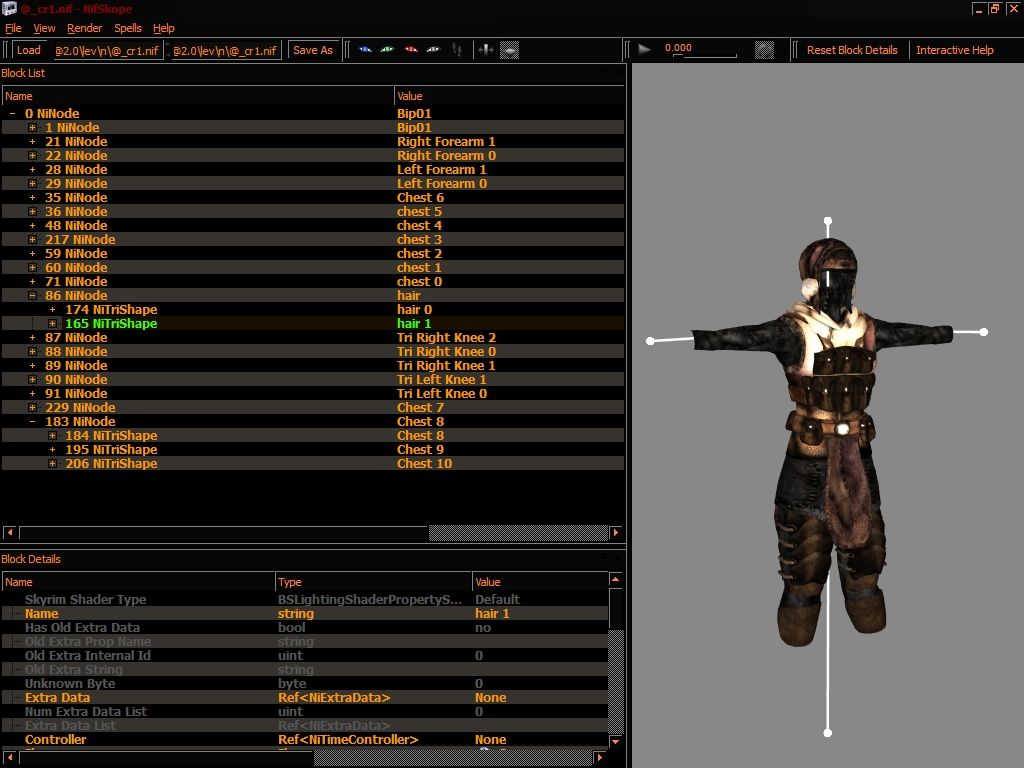The image size is (1024, 768).
Task: Click the green eye view icon
Action: [x=388, y=50]
